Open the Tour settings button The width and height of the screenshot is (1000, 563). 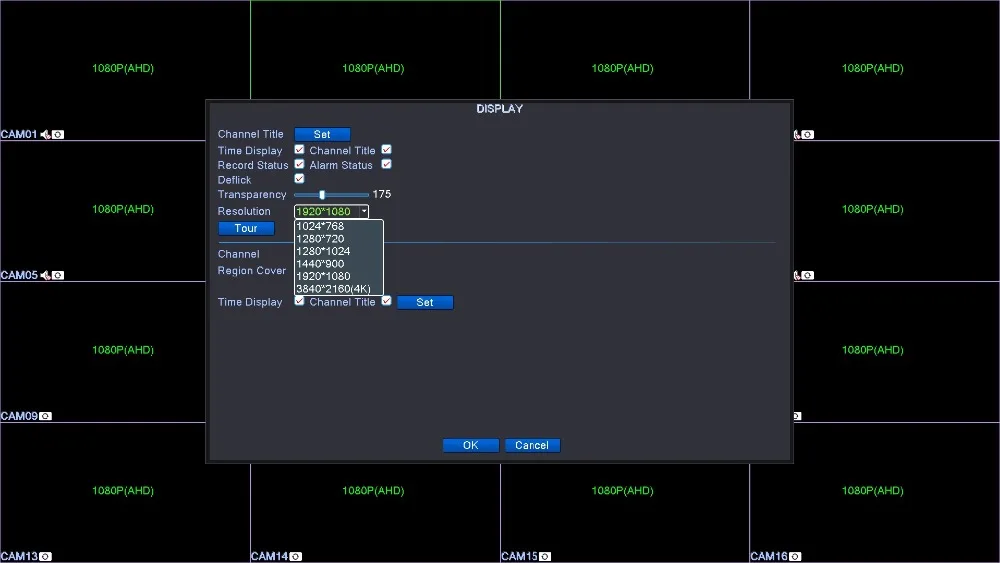click(x=246, y=228)
